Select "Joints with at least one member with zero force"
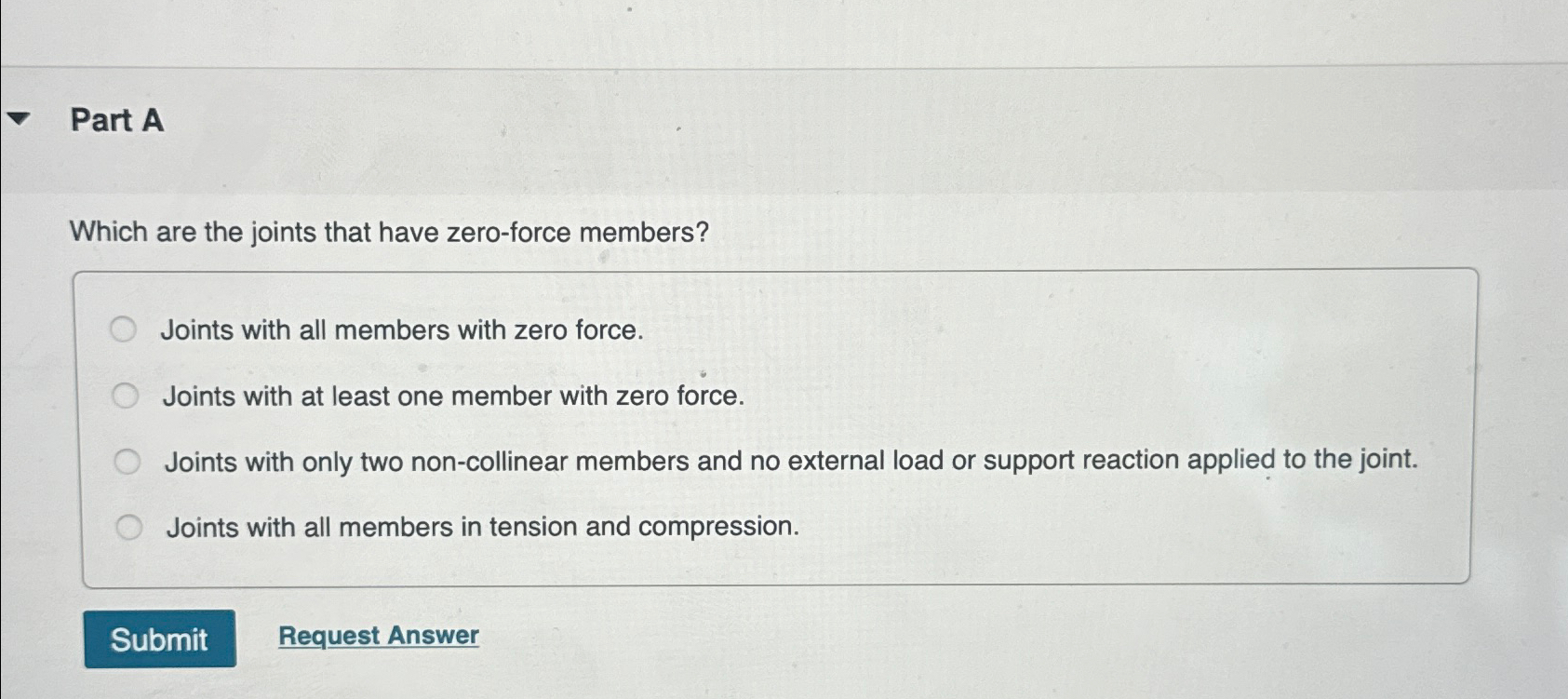This screenshot has height=699, width=1568. (x=126, y=395)
